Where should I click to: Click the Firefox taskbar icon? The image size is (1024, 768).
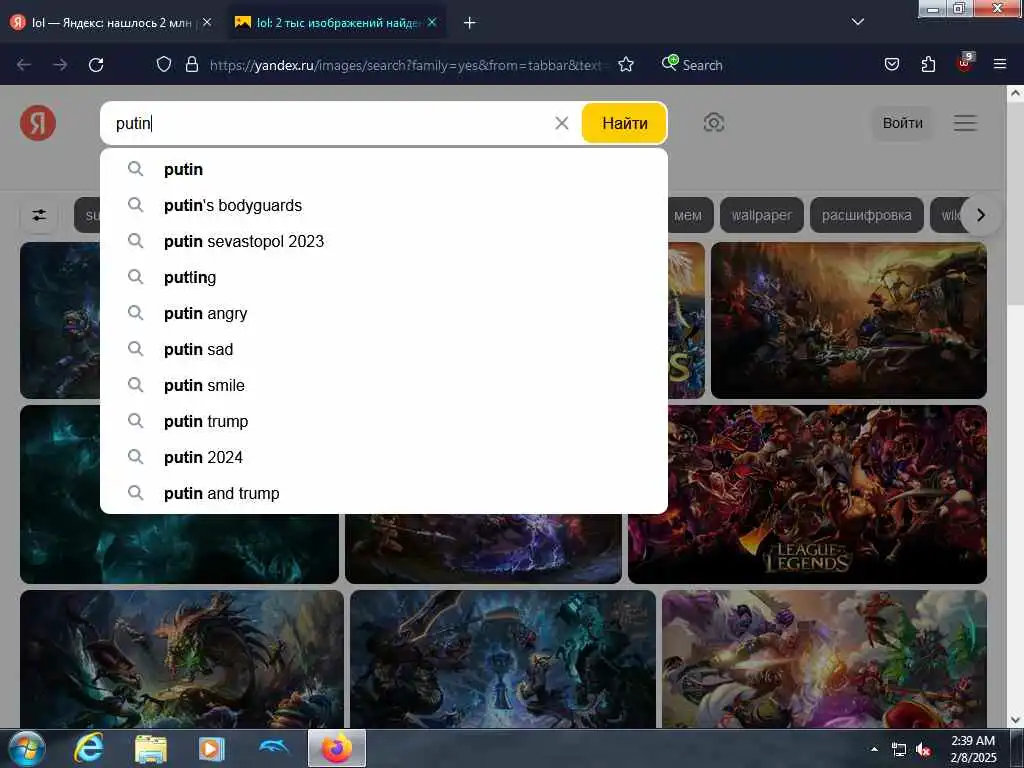point(336,748)
